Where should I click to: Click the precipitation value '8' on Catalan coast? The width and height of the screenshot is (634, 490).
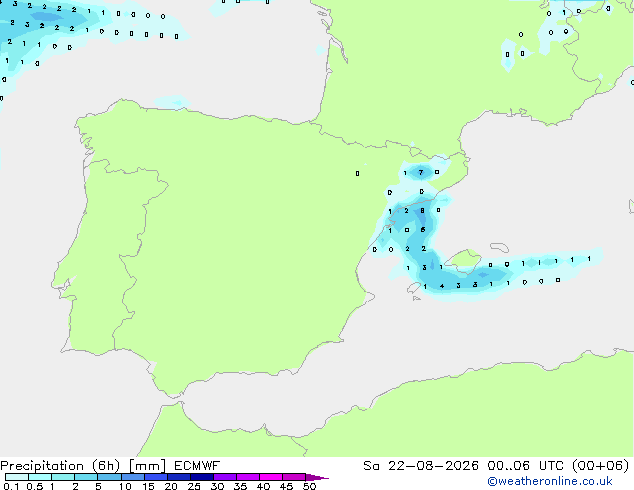click(x=422, y=211)
